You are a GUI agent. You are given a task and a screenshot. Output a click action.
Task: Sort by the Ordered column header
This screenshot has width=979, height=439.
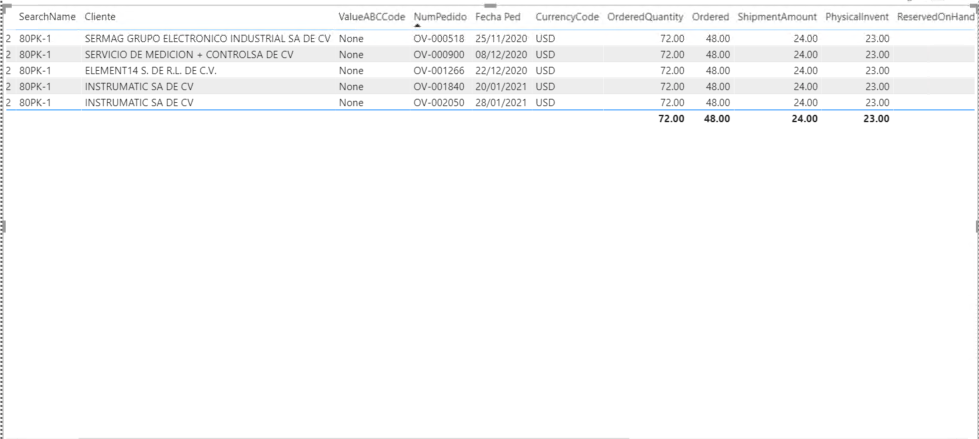pos(711,17)
